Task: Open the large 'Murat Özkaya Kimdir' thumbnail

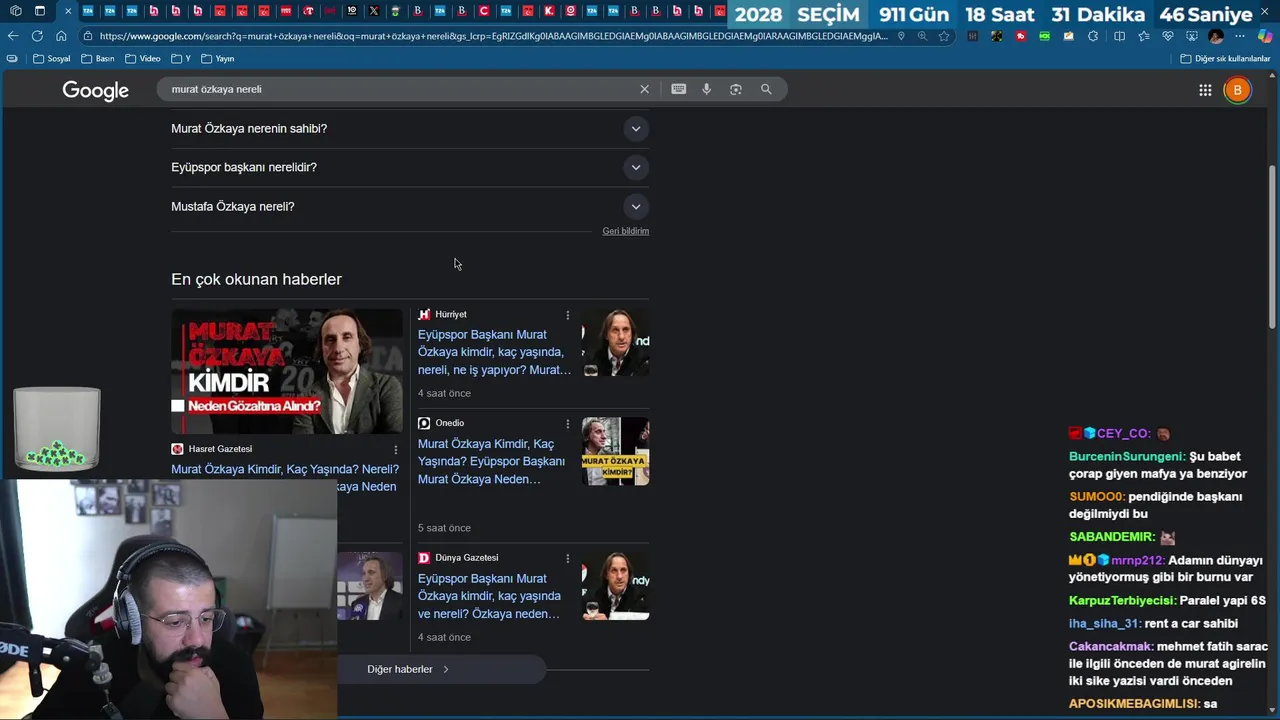Action: pos(287,371)
